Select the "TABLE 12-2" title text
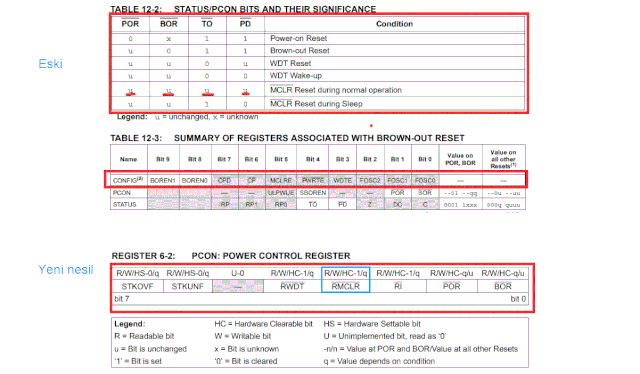Screen dimensions: 640x374 pos(243,9)
